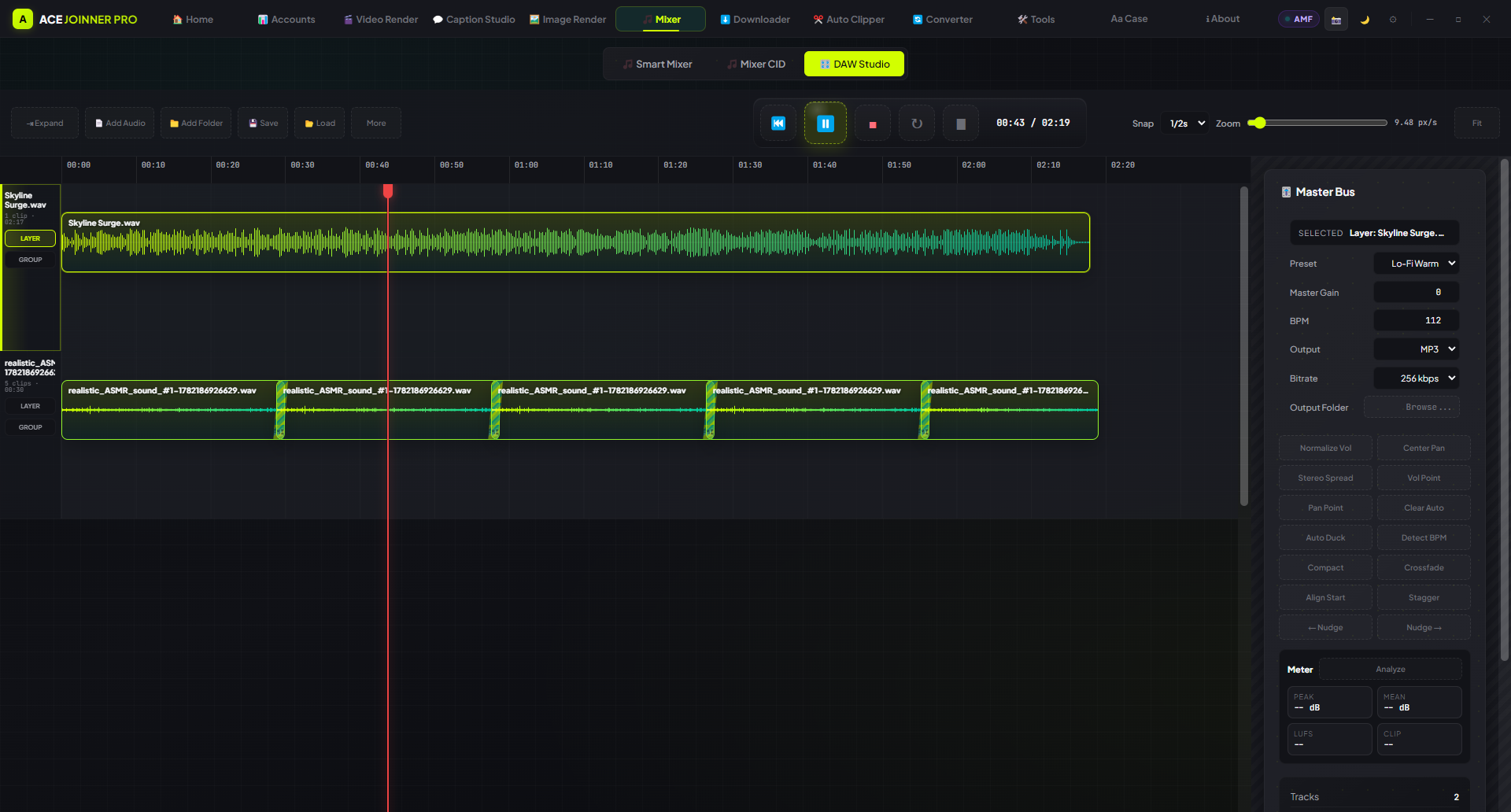Open the Video Render tab

(381, 20)
